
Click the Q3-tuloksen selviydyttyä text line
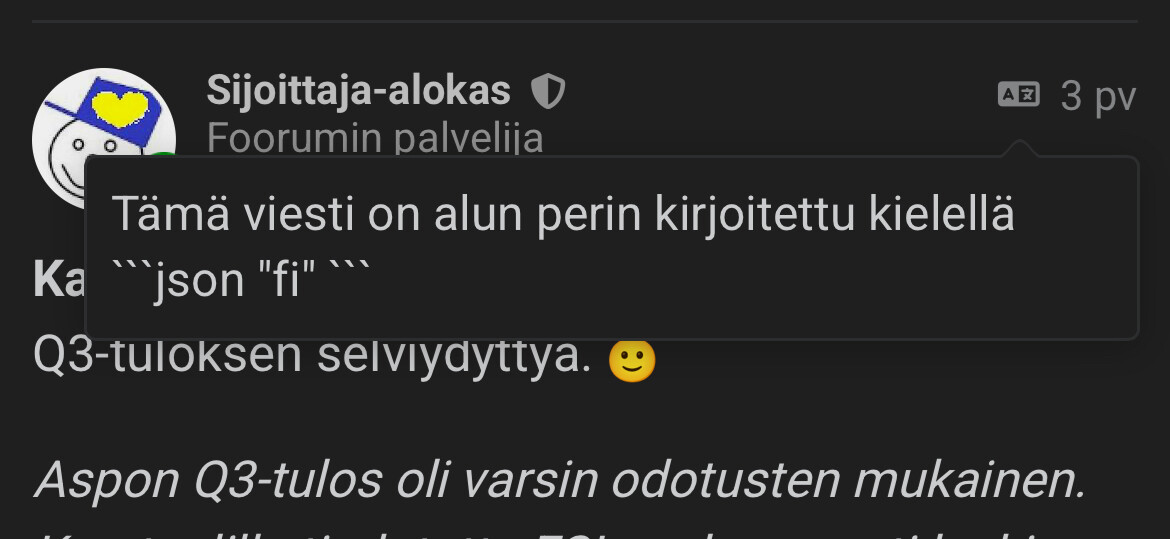pos(313,358)
